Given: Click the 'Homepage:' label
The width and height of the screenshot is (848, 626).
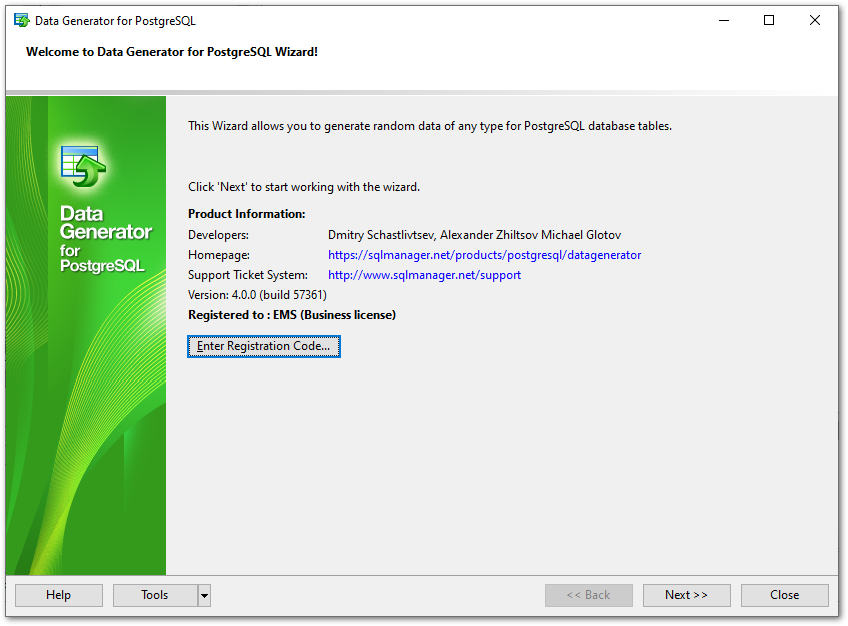Looking at the screenshot, I should coord(219,255).
